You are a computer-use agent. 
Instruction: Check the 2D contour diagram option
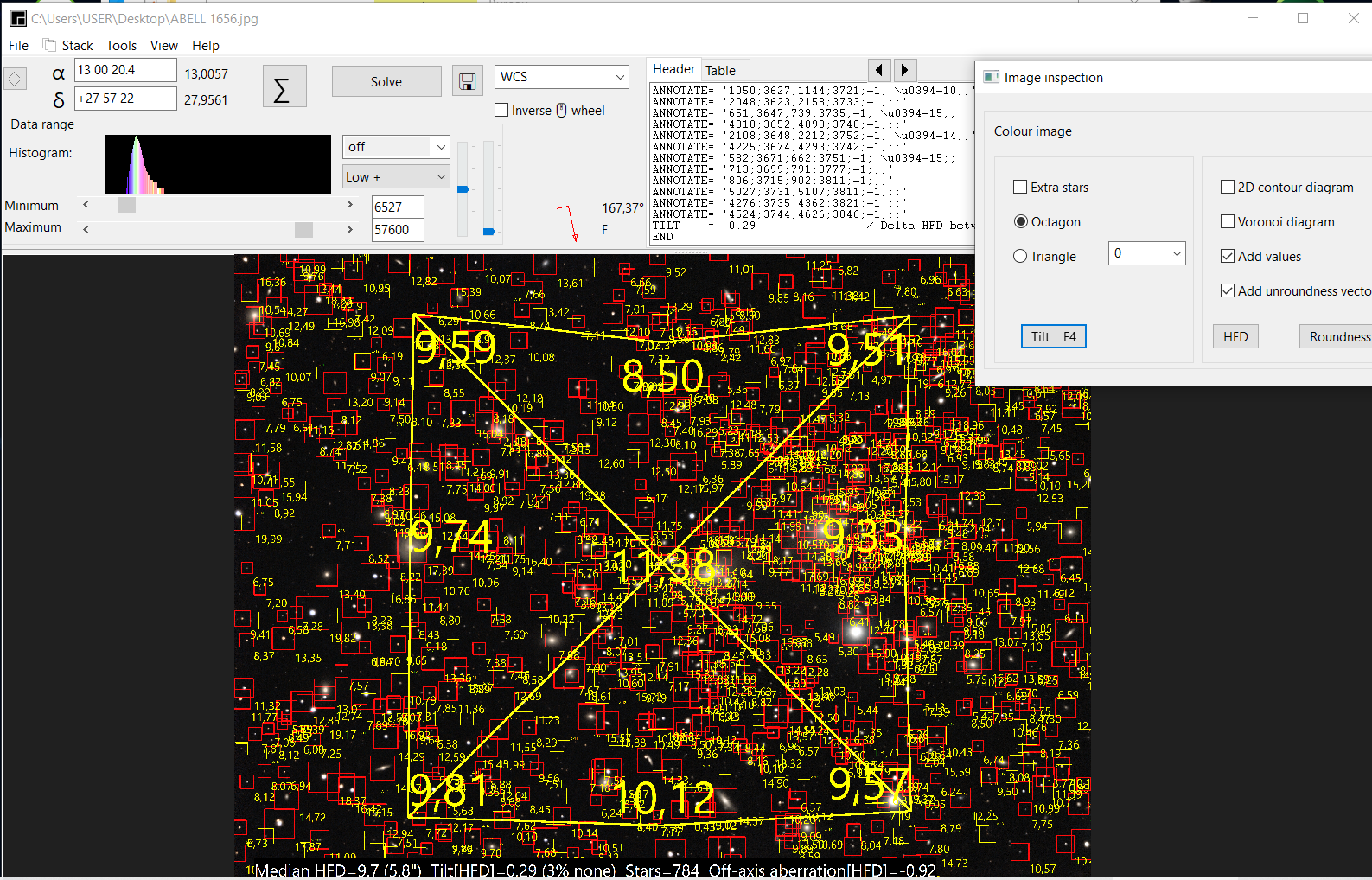tap(1228, 187)
